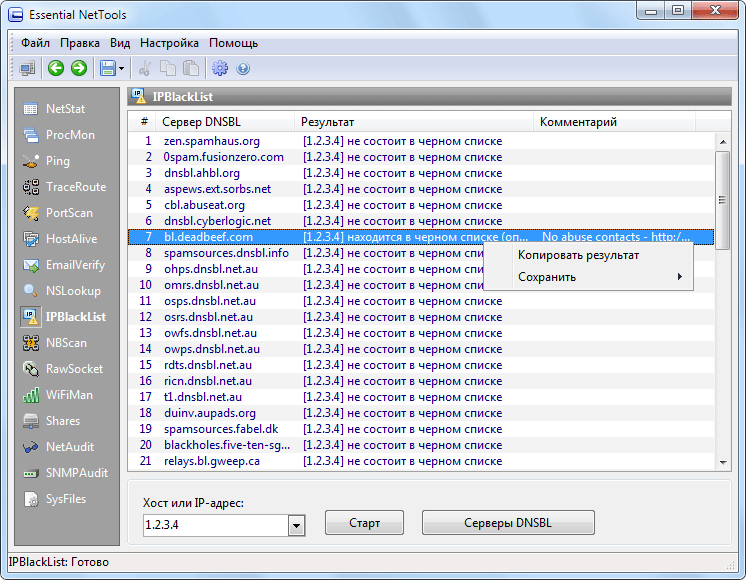Screen dimensions: 746x580
Task: Click the computer icon in toolbar
Action: click(28, 69)
